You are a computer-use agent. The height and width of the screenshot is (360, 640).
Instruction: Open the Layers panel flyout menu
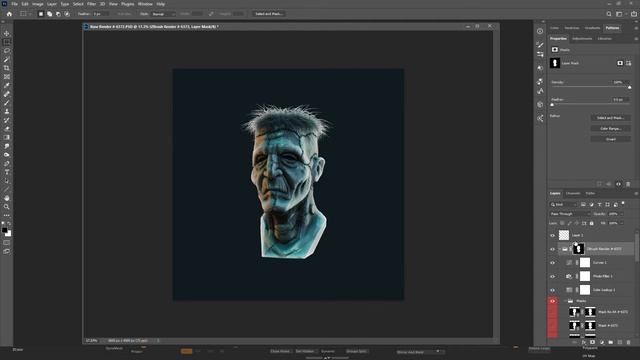(636, 193)
